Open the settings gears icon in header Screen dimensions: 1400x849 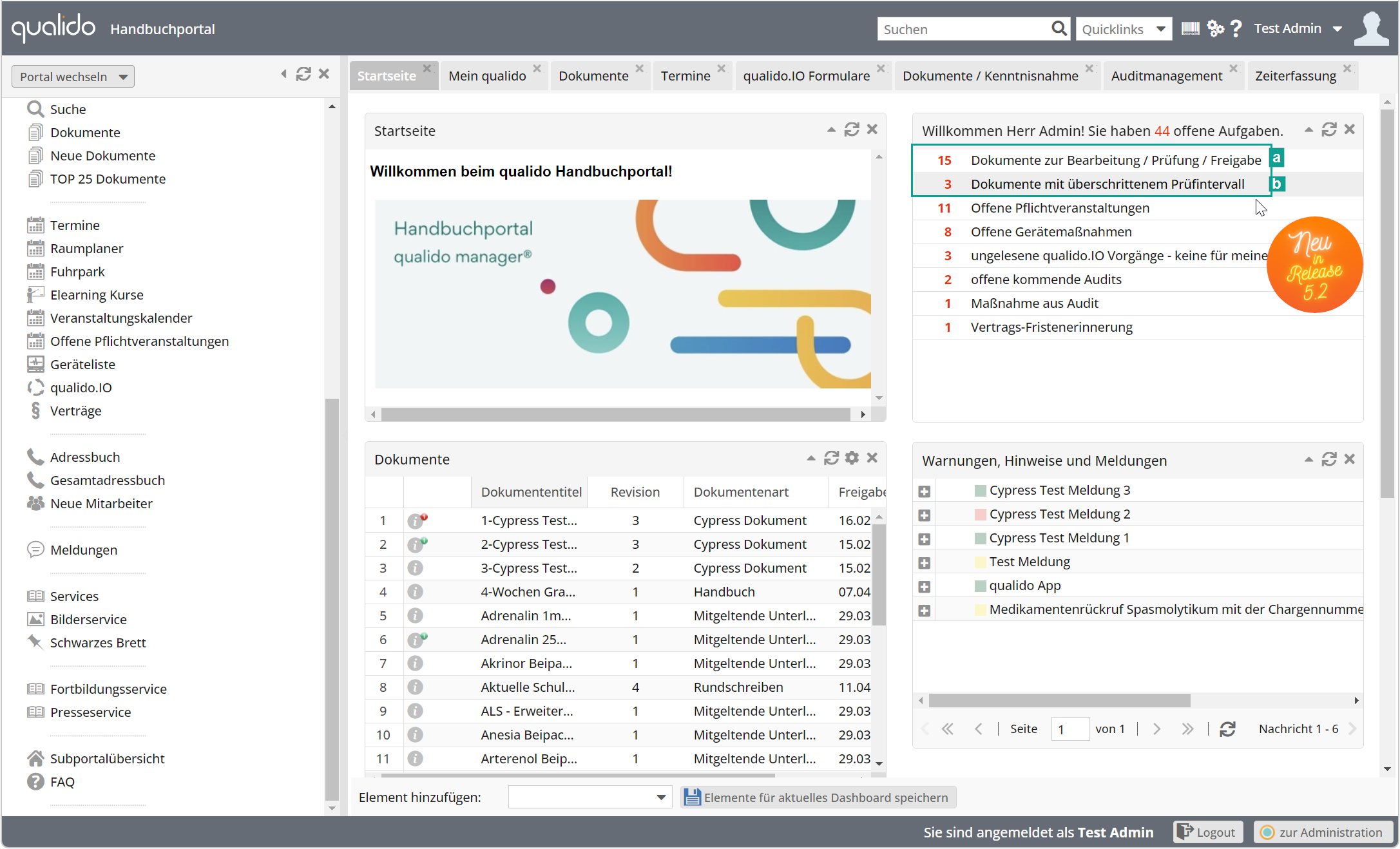coord(1215,29)
